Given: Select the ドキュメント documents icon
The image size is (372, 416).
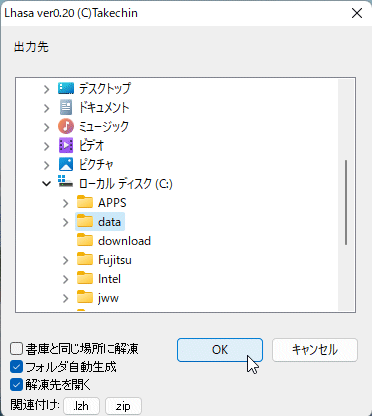Looking at the screenshot, I should point(66,107).
